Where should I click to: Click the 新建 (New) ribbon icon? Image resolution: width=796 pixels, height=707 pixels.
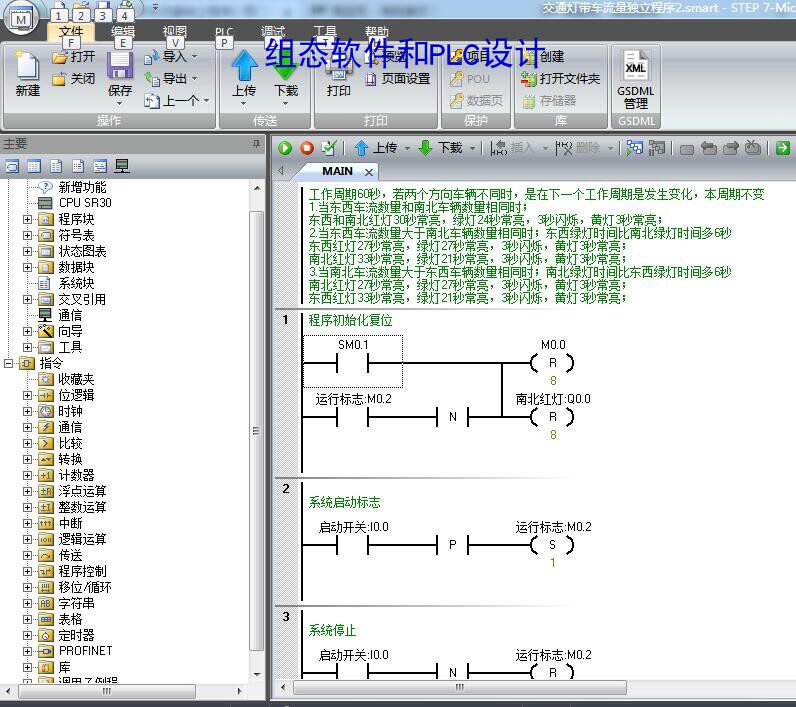pos(27,74)
